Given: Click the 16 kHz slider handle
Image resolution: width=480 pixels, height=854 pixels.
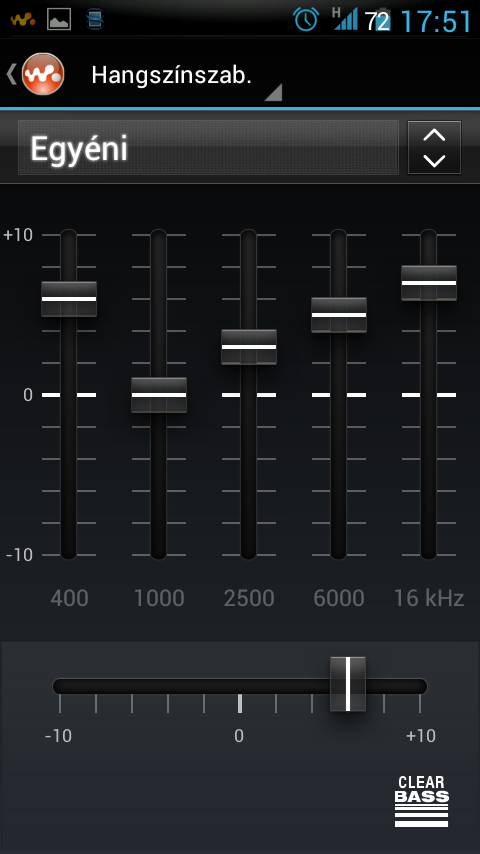Looking at the screenshot, I should coord(429,283).
